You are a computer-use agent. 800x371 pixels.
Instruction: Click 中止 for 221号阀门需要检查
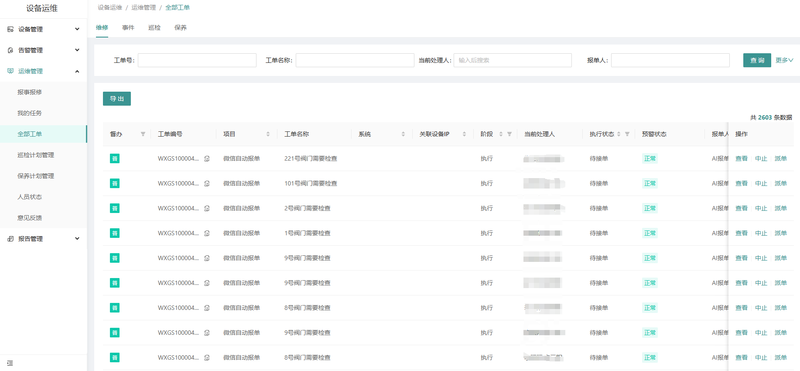[x=761, y=159]
